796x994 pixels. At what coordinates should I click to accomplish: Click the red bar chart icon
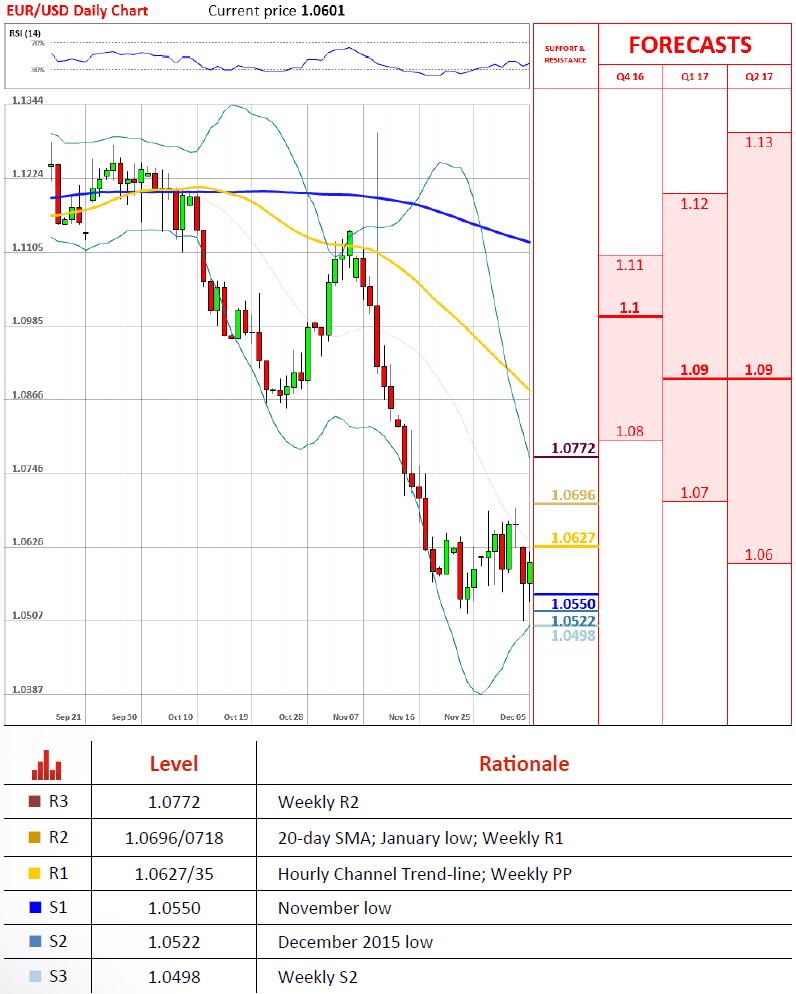(x=46, y=765)
